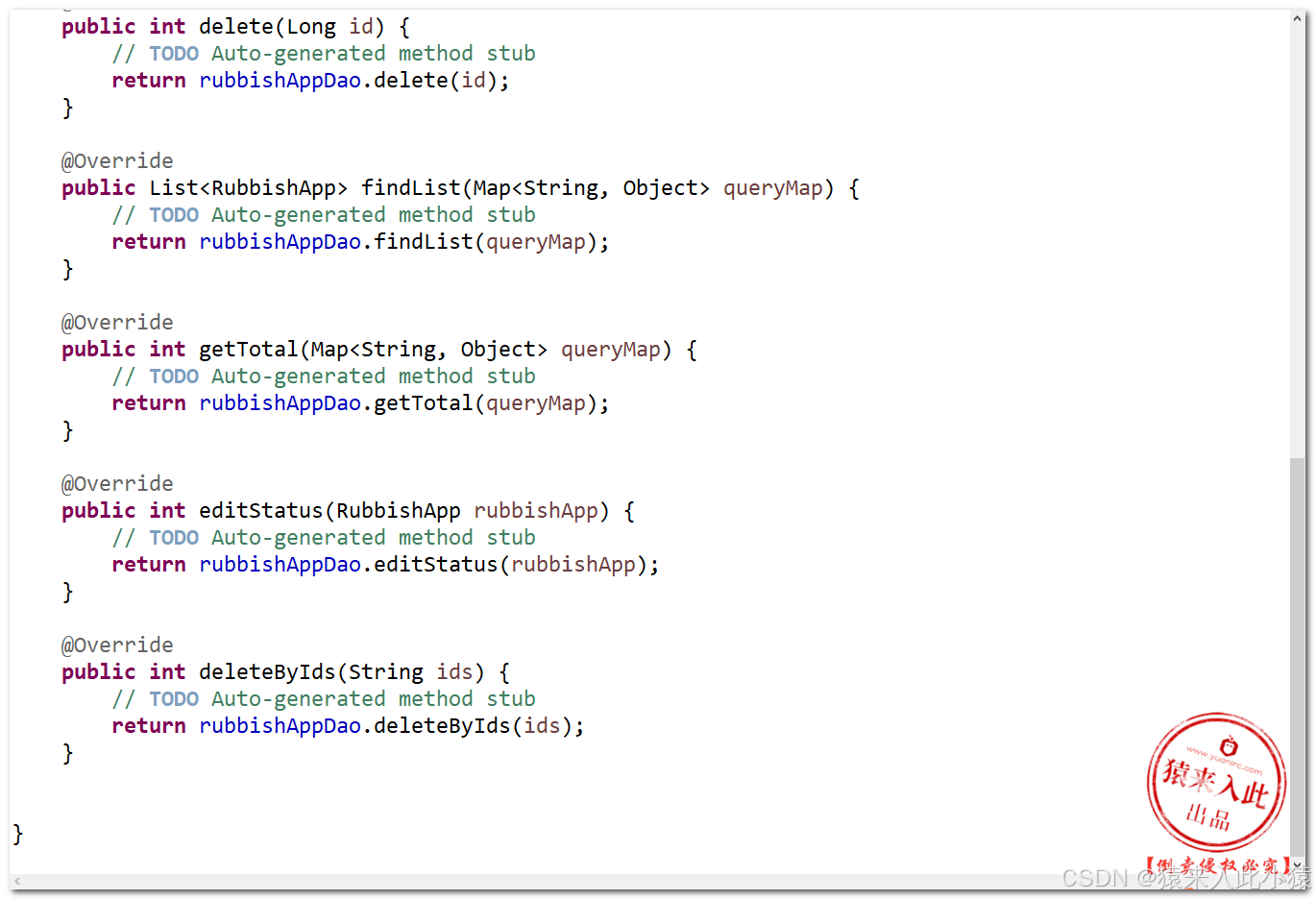Screen dimensions: 1316x900
Task: Click 'rubbishAppDao.findList(queryMap);' statement
Action: [x=404, y=242]
